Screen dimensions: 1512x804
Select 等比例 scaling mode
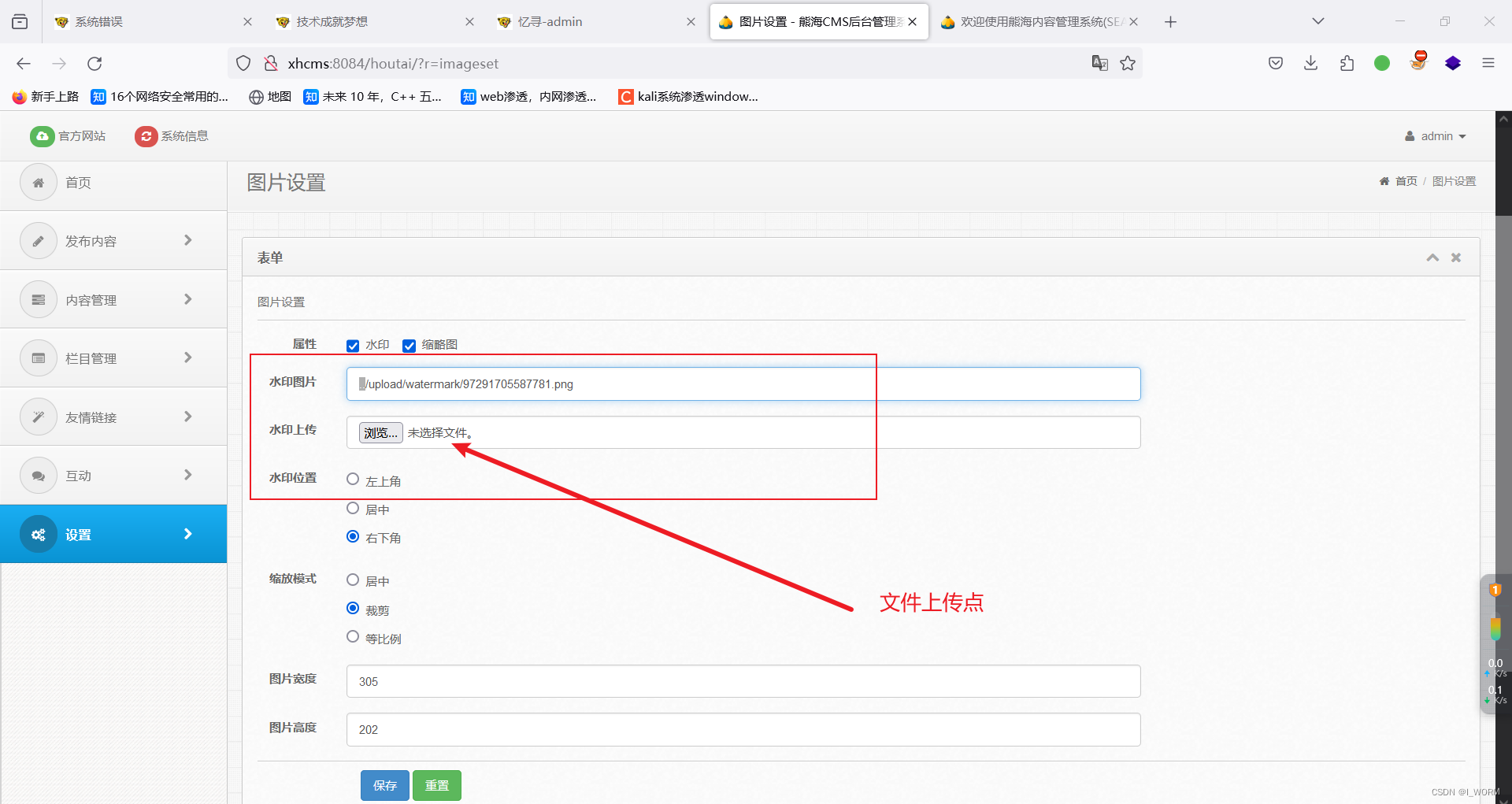[353, 637]
